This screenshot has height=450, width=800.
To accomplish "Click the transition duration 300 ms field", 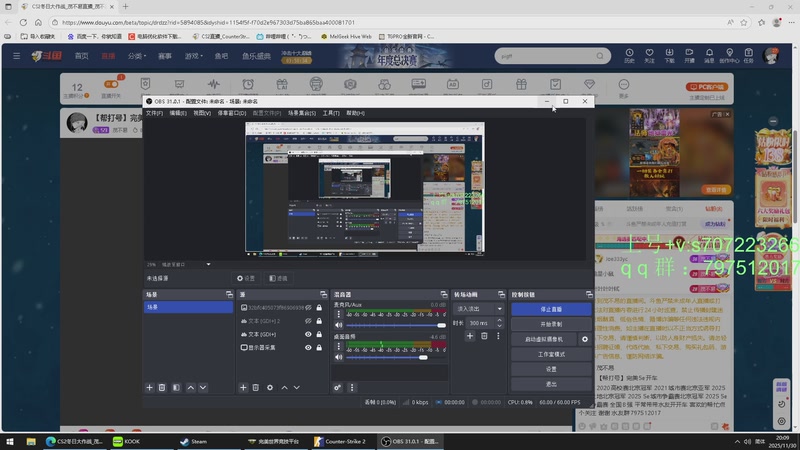I will click(480, 323).
